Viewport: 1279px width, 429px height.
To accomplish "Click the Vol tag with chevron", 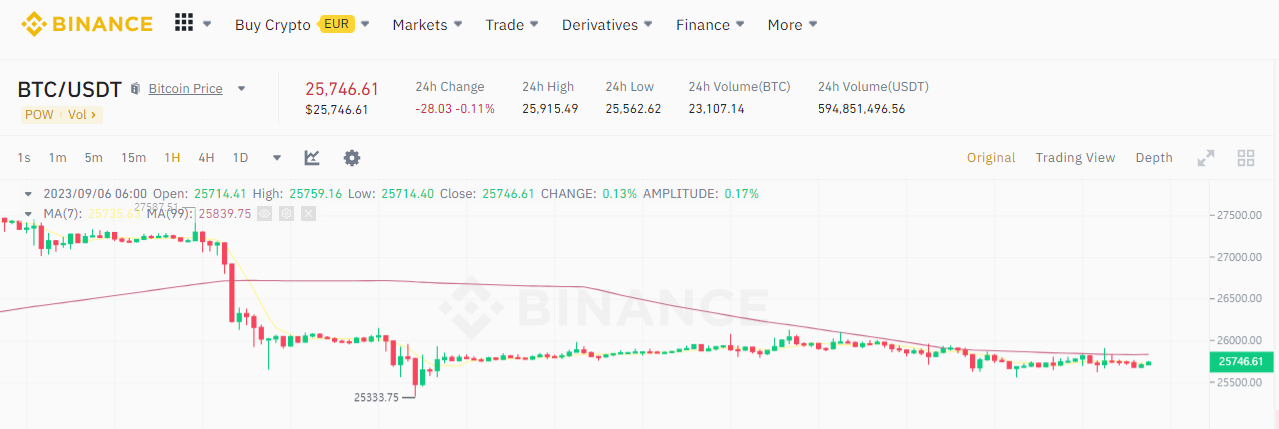I will coord(82,115).
